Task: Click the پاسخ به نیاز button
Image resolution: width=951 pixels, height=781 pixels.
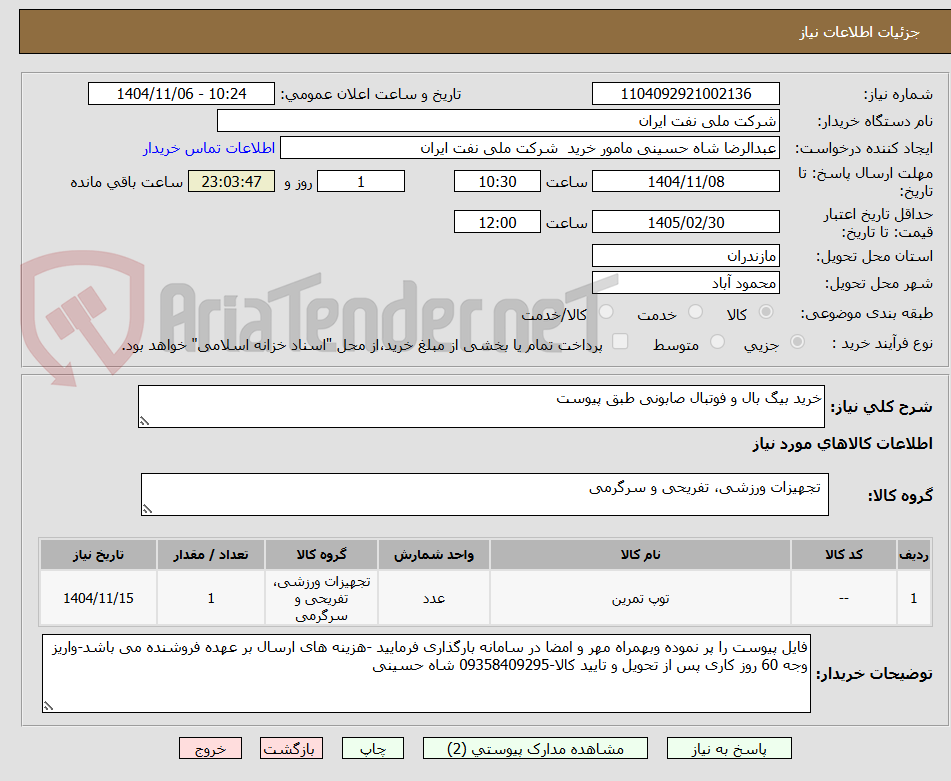Action: coord(729,748)
